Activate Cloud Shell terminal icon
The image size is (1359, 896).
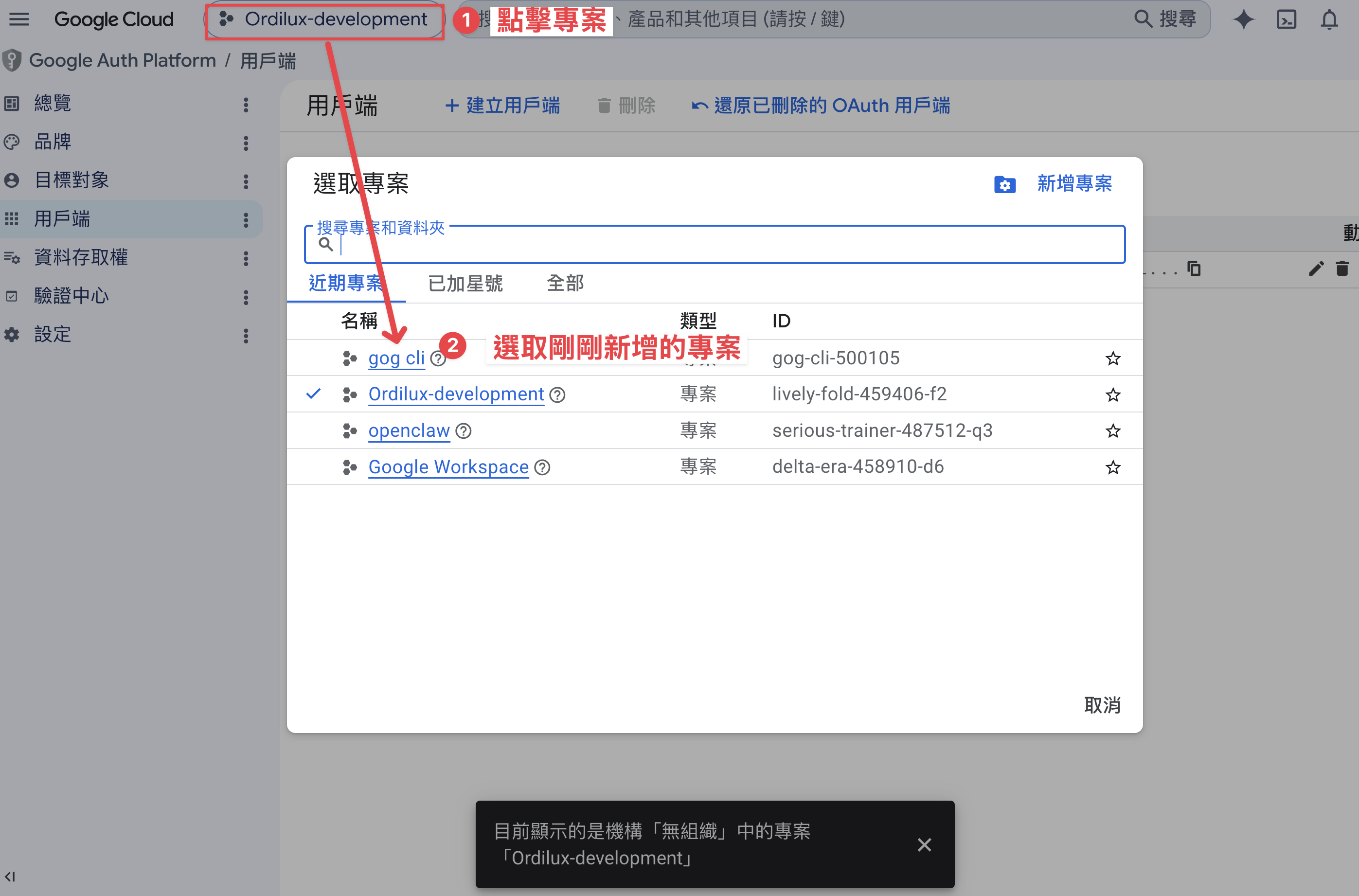1286,19
